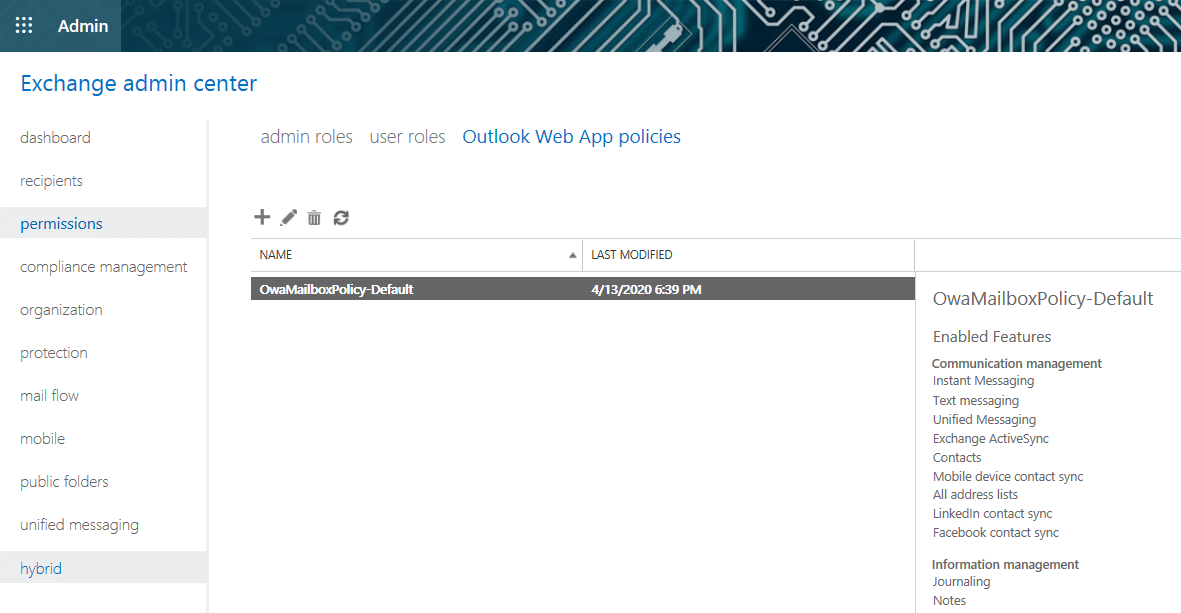Open the protection section
This screenshot has height=613, width=1181.
pos(53,352)
